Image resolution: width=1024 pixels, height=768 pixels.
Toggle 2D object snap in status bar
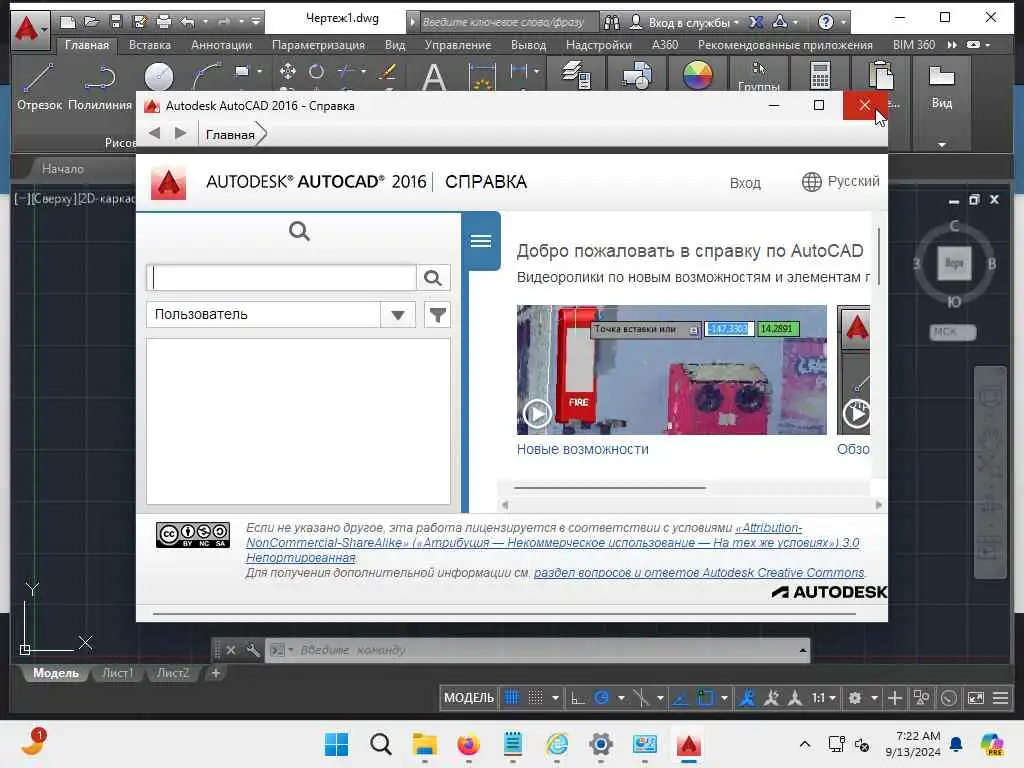(705, 697)
